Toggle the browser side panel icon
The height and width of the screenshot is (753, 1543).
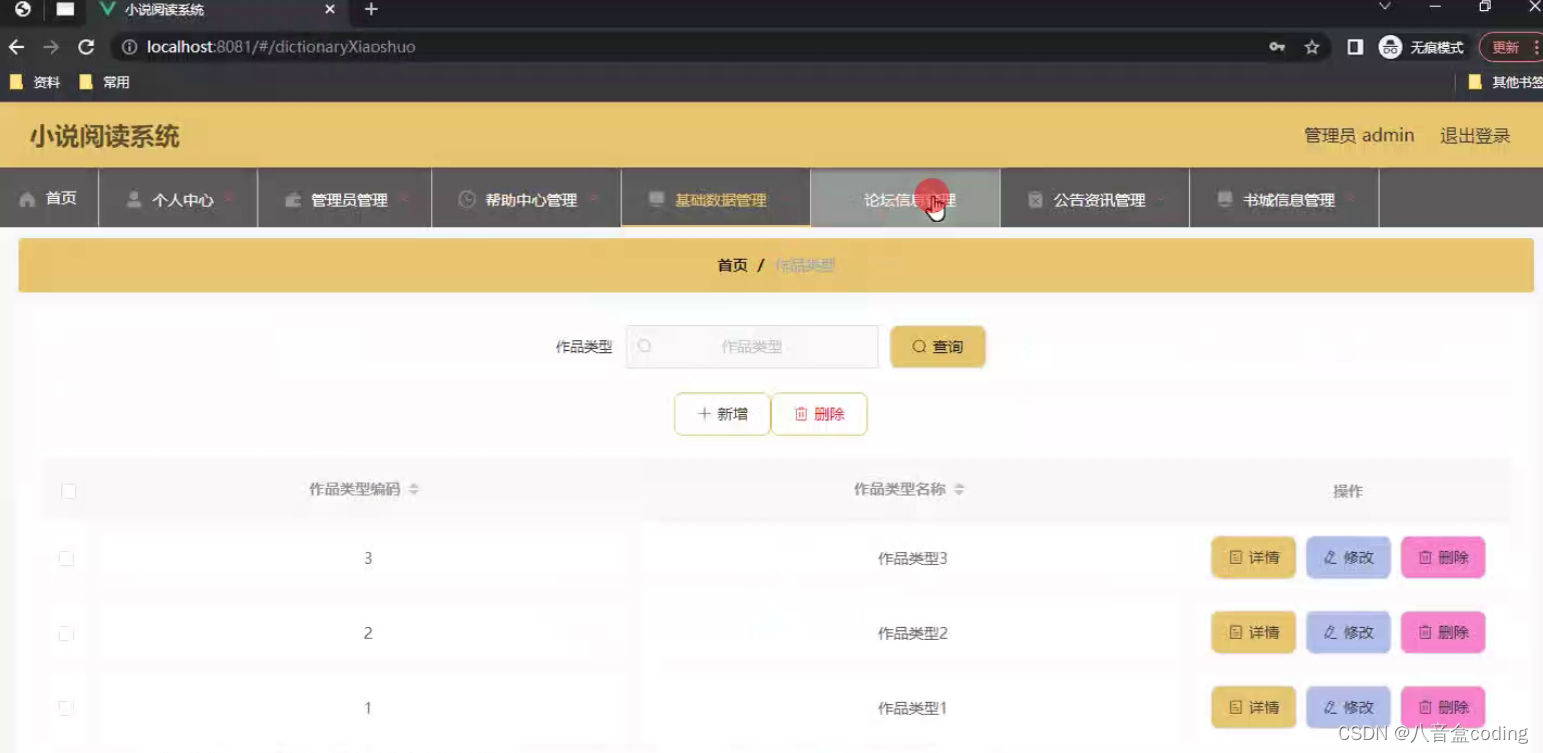[1355, 47]
